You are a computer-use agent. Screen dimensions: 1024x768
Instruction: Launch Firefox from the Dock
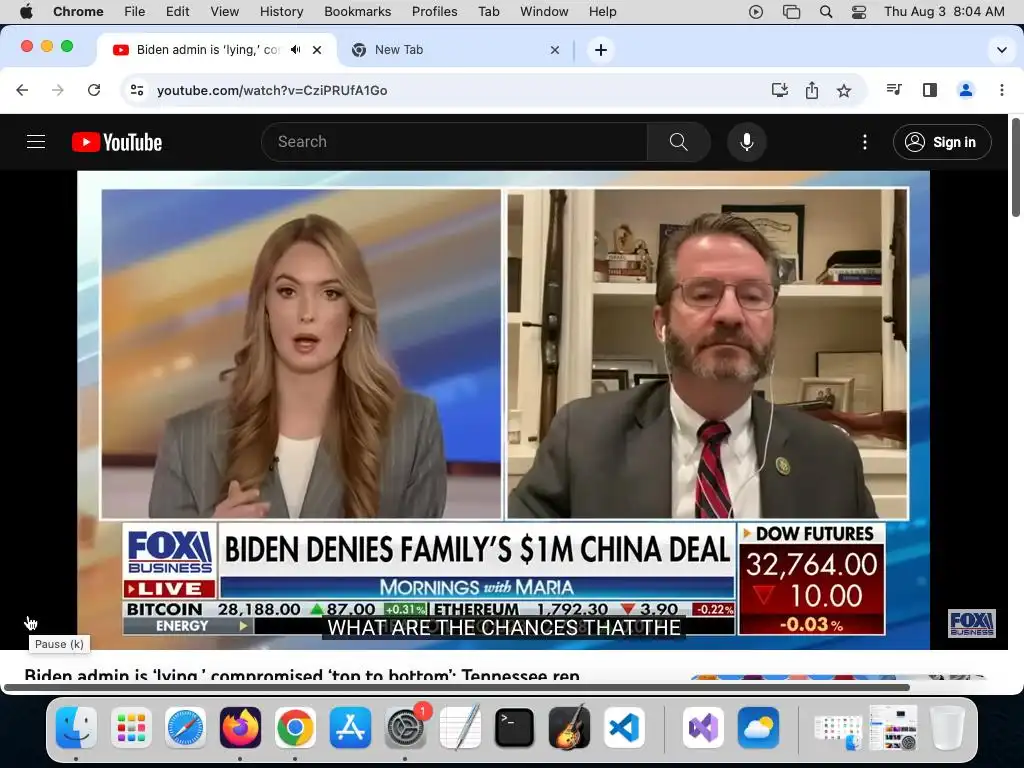[x=240, y=727]
